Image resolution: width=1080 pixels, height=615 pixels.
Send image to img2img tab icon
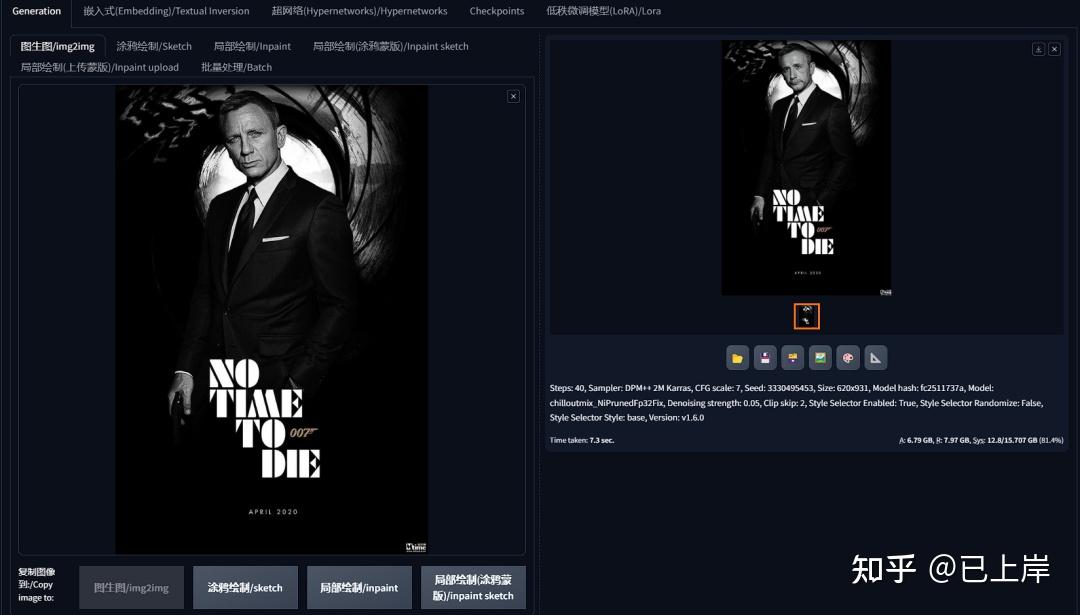click(820, 358)
